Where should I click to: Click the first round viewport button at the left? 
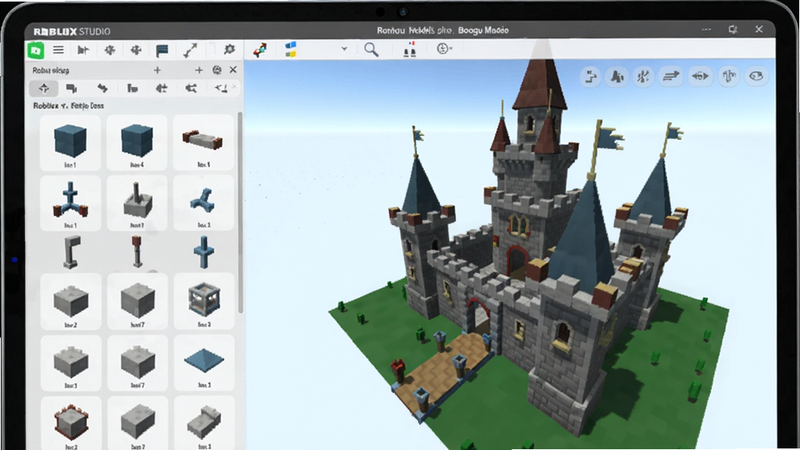tap(591, 77)
